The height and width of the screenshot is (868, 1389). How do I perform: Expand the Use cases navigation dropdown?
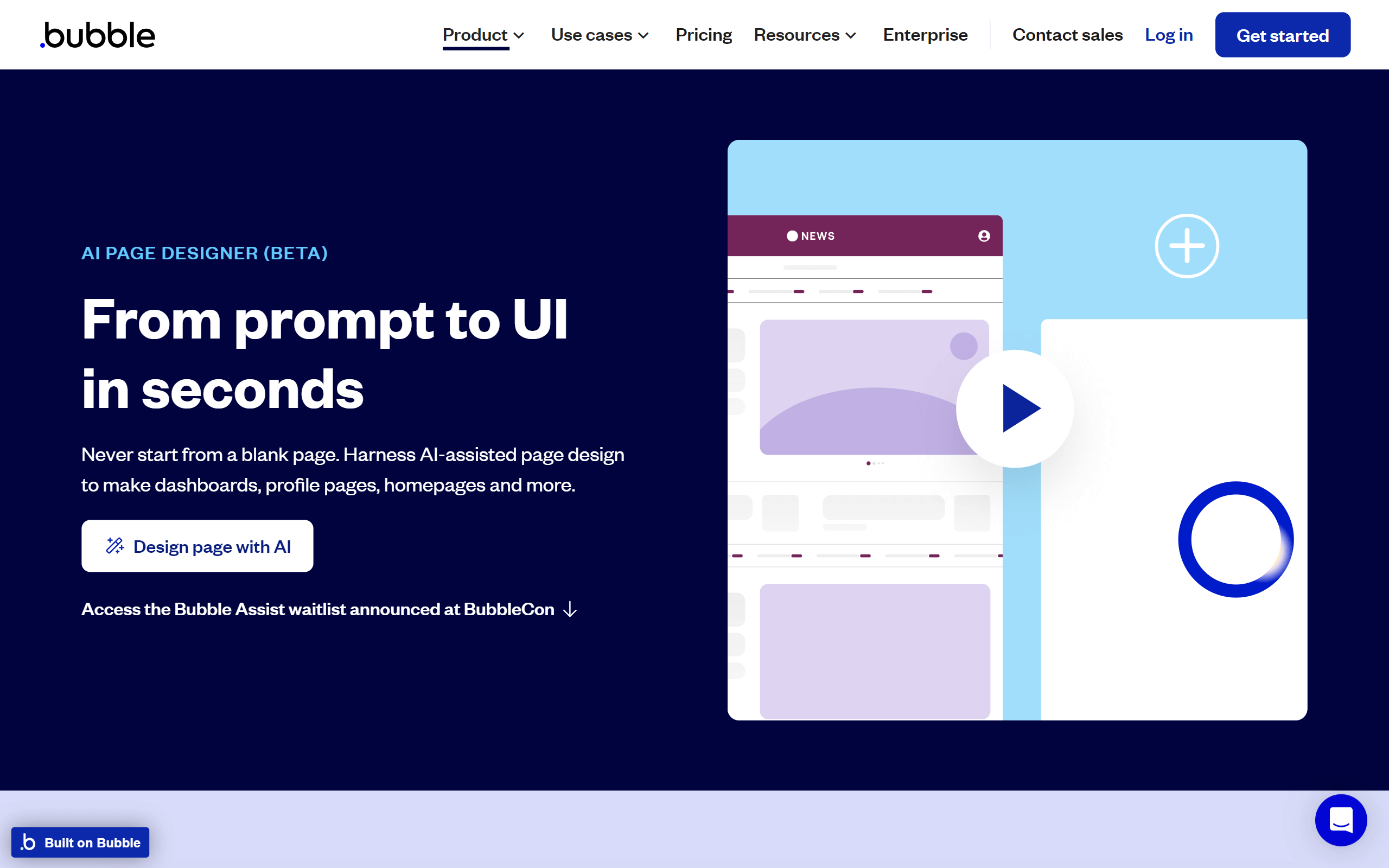coord(598,34)
